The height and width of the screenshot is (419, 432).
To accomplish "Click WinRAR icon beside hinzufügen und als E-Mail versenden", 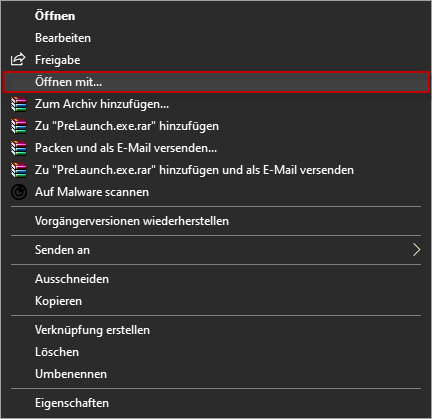I will click(19, 170).
